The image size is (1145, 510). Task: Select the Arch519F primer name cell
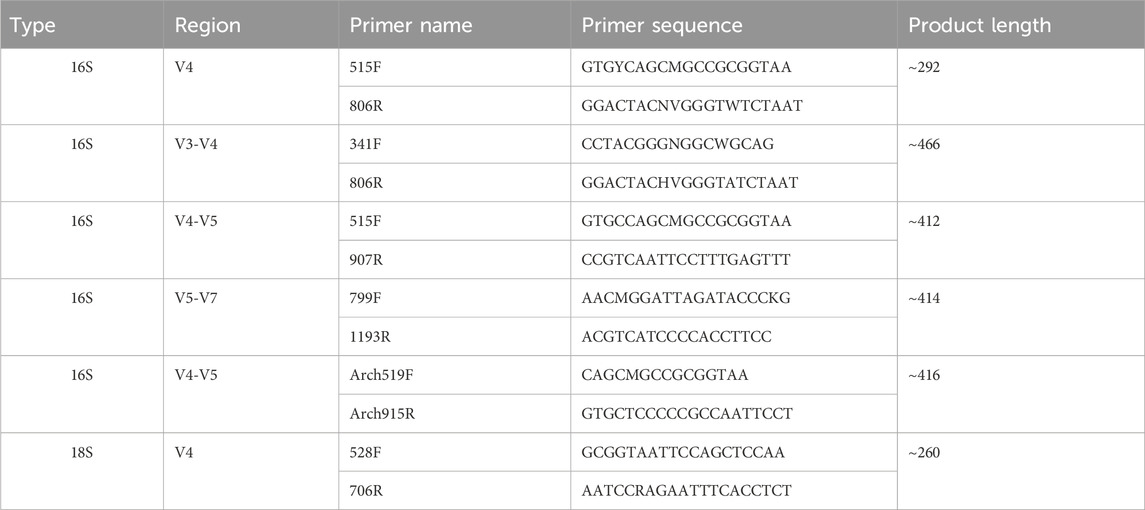pos(454,376)
